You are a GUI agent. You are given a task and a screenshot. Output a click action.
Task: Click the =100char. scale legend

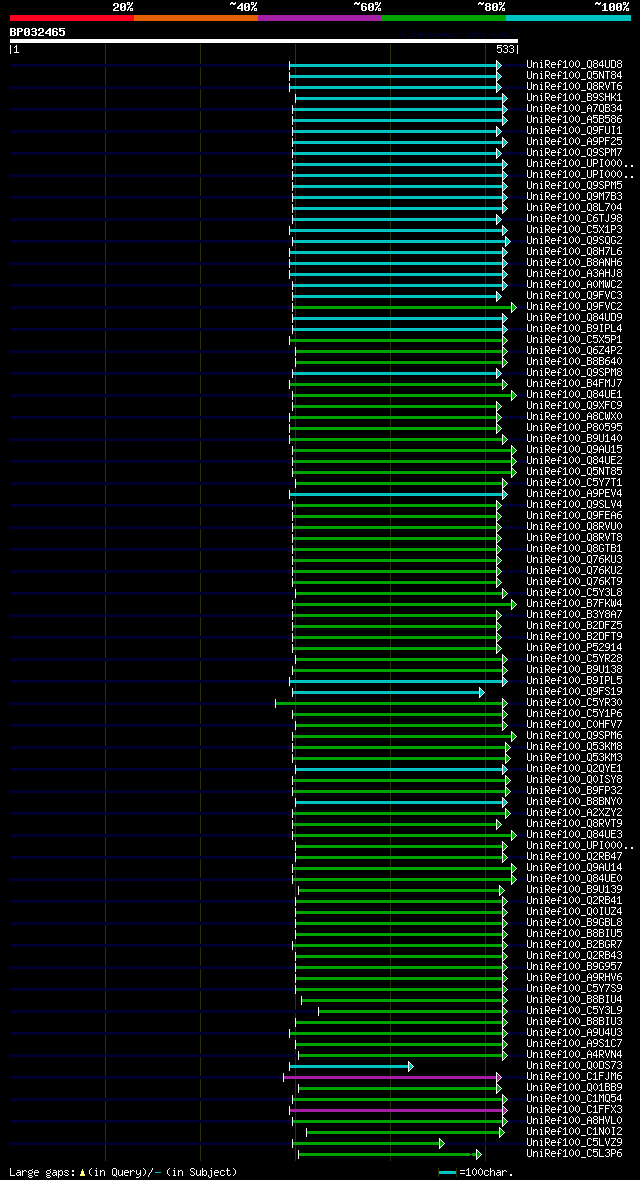(x=477, y=1172)
